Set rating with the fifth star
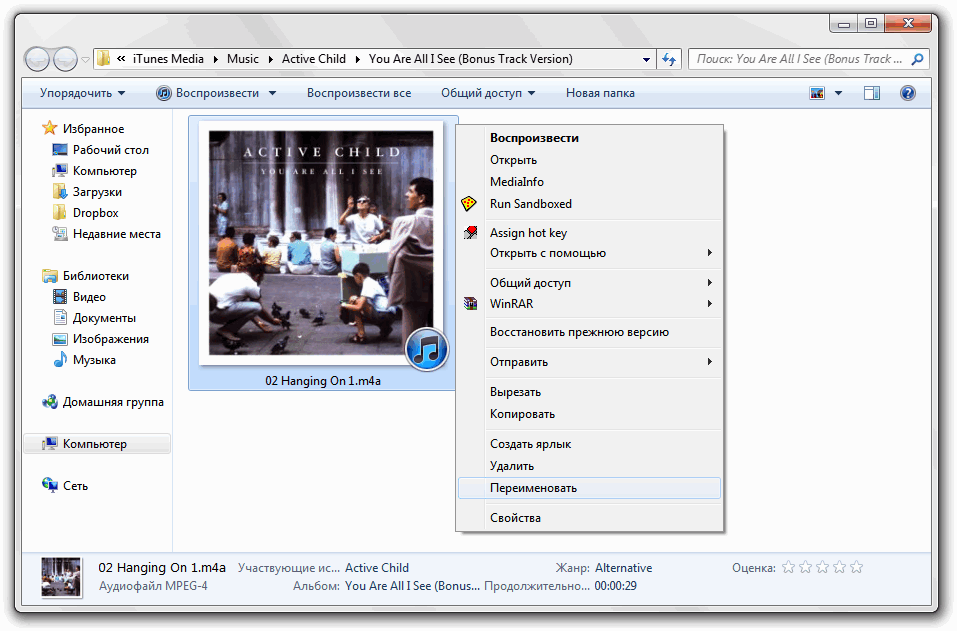This screenshot has width=957, height=631. pyautogui.click(x=857, y=568)
